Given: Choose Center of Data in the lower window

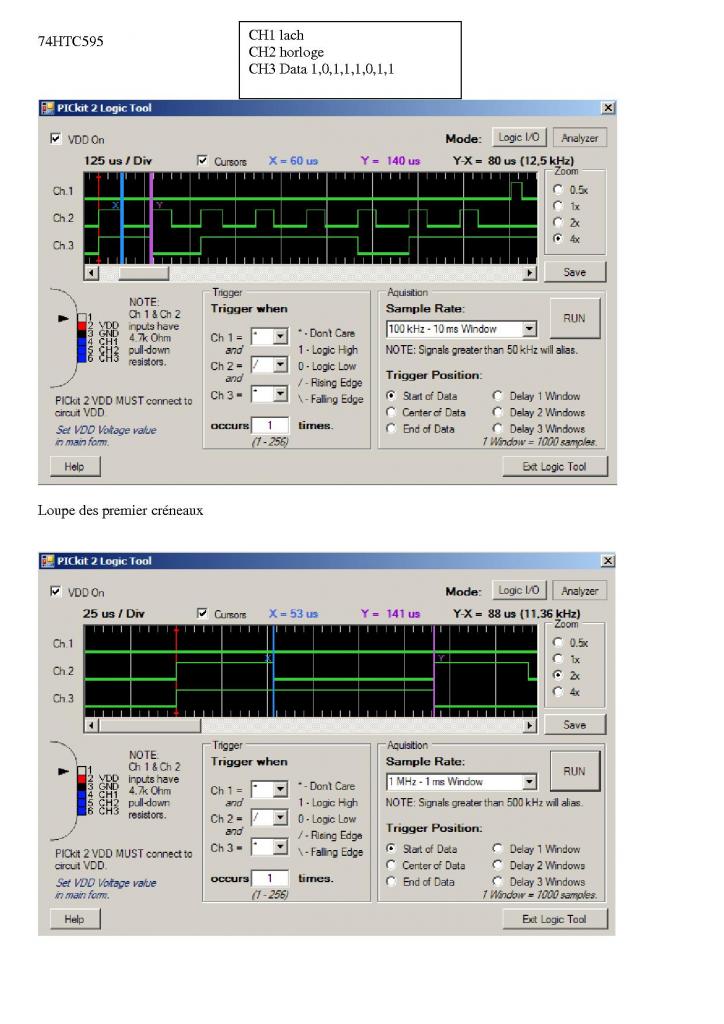Looking at the screenshot, I should pyautogui.click(x=391, y=865).
